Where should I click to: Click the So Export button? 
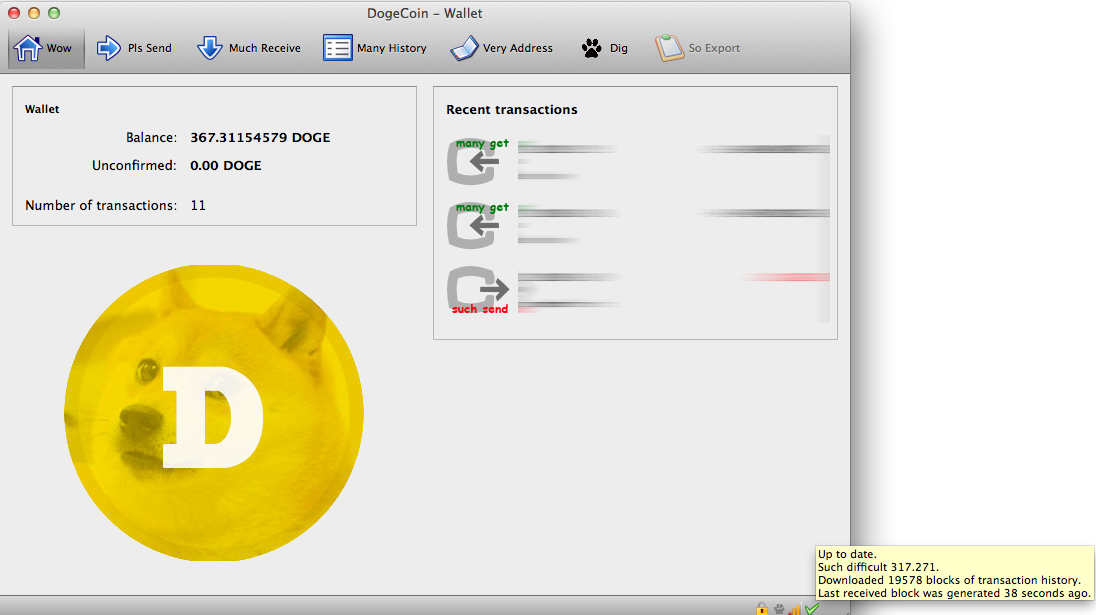[698, 48]
